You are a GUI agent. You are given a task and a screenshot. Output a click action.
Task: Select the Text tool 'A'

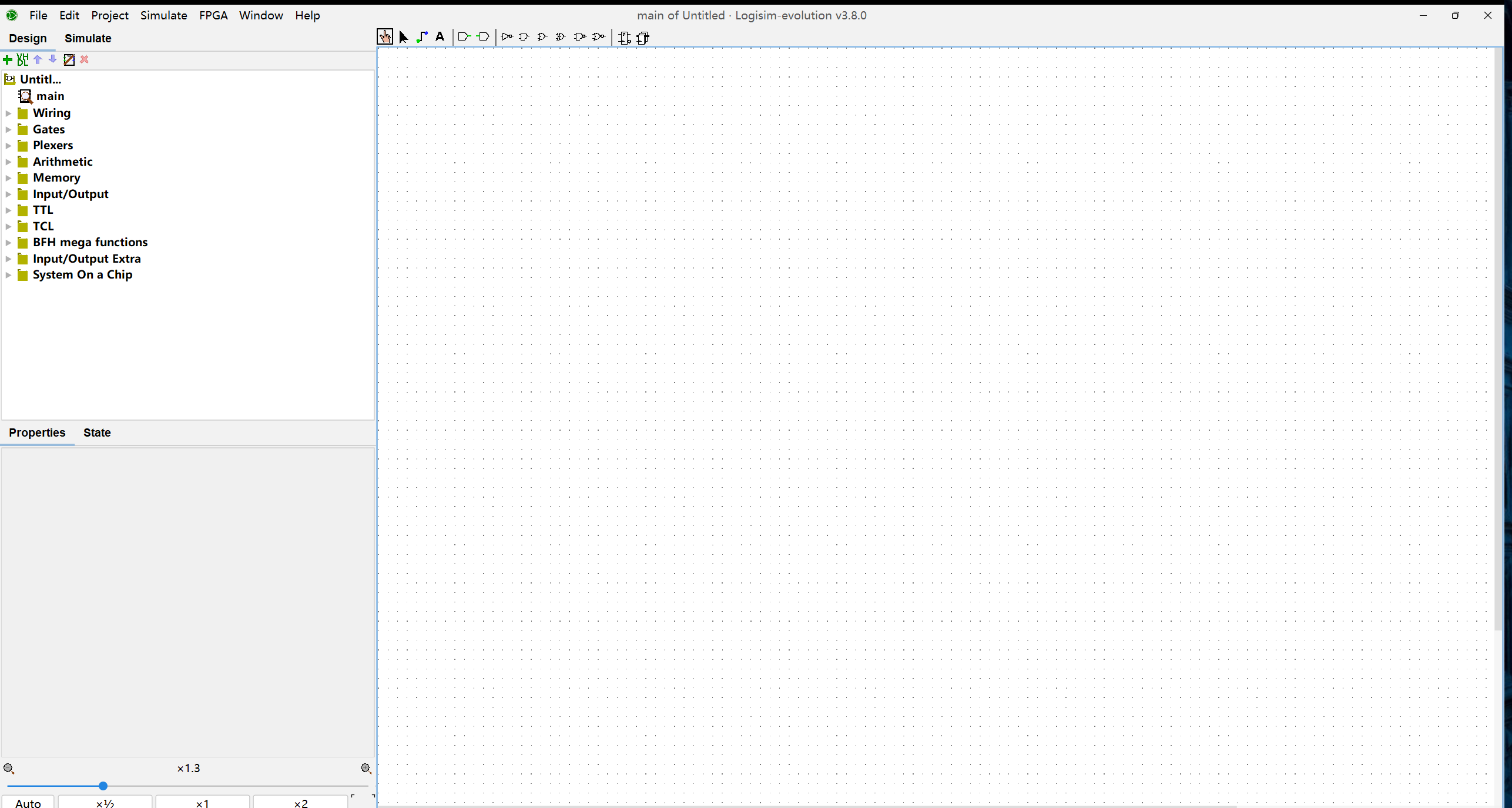point(440,37)
